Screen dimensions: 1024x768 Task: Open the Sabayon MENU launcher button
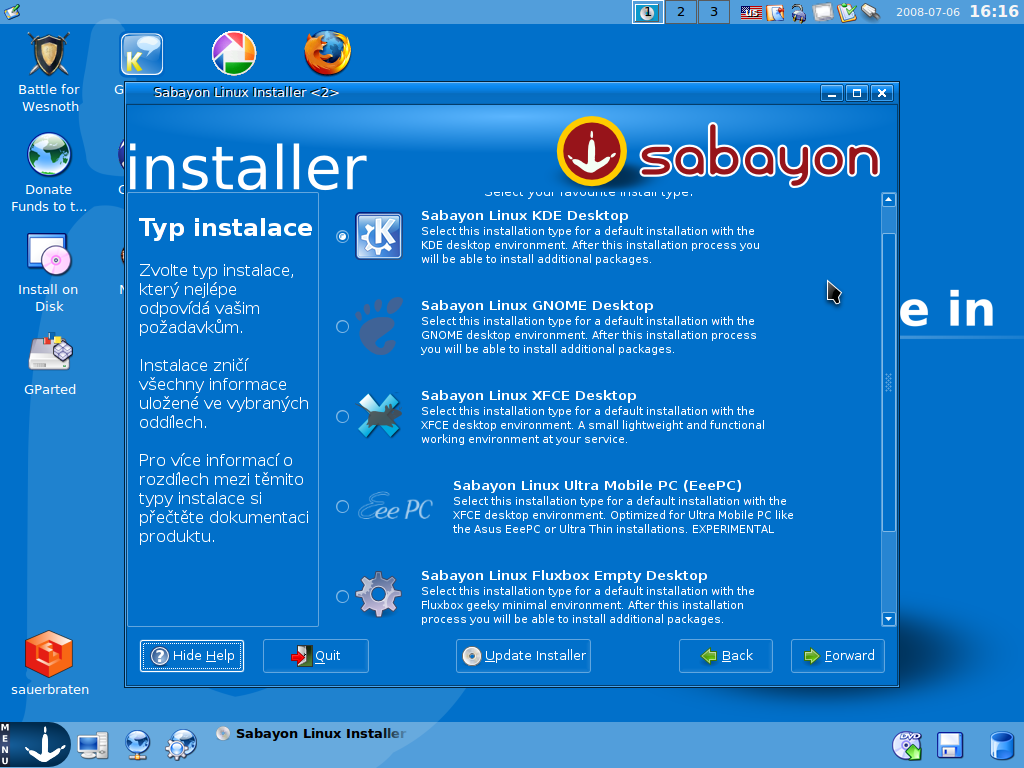point(35,744)
